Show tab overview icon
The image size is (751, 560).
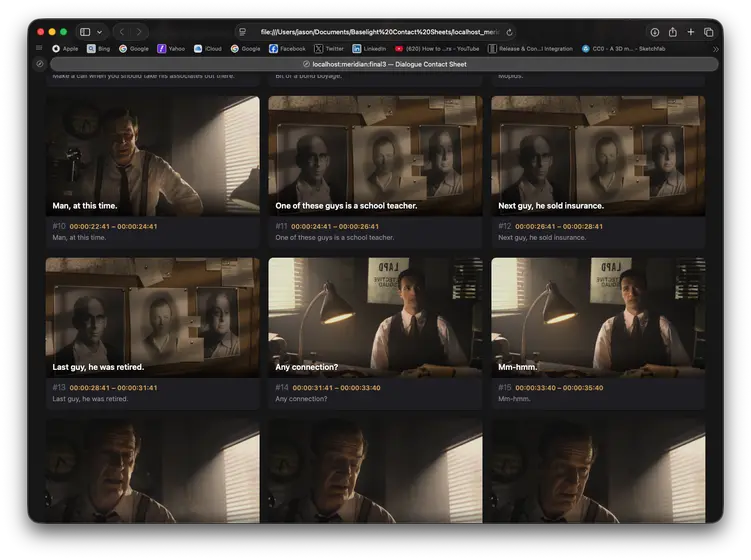709,32
